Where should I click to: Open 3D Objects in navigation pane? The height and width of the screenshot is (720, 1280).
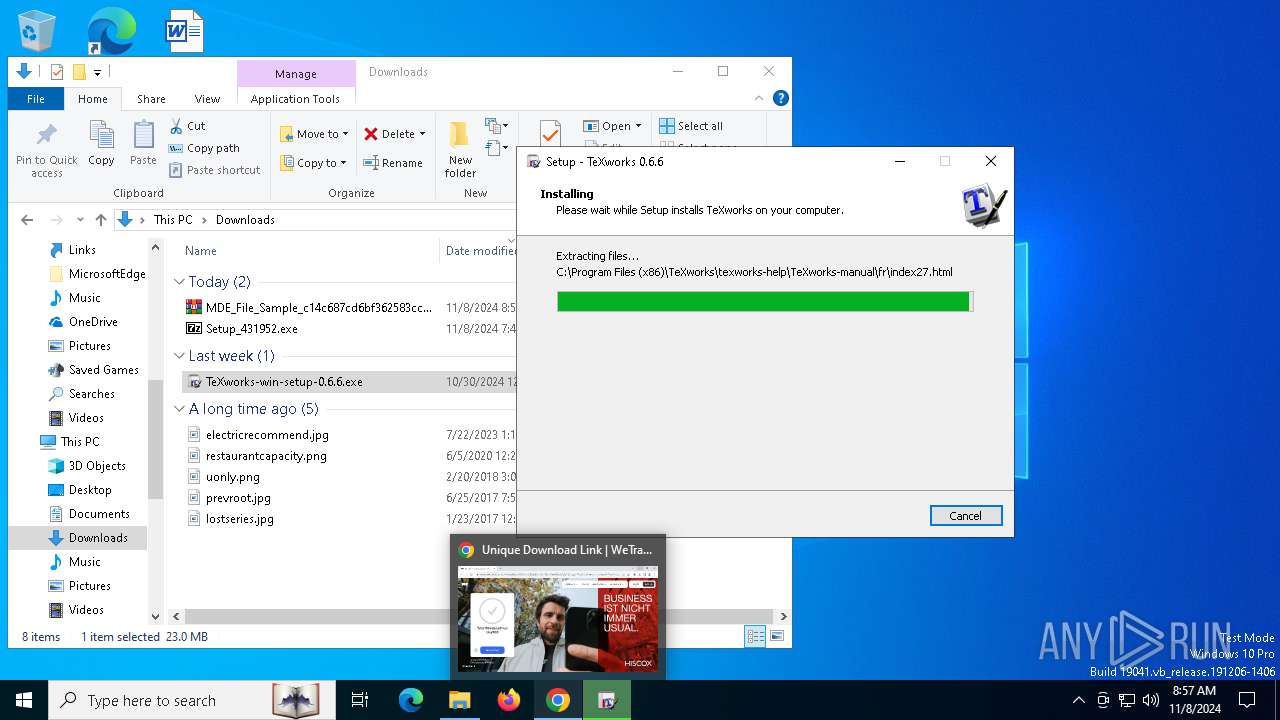click(x=97, y=466)
